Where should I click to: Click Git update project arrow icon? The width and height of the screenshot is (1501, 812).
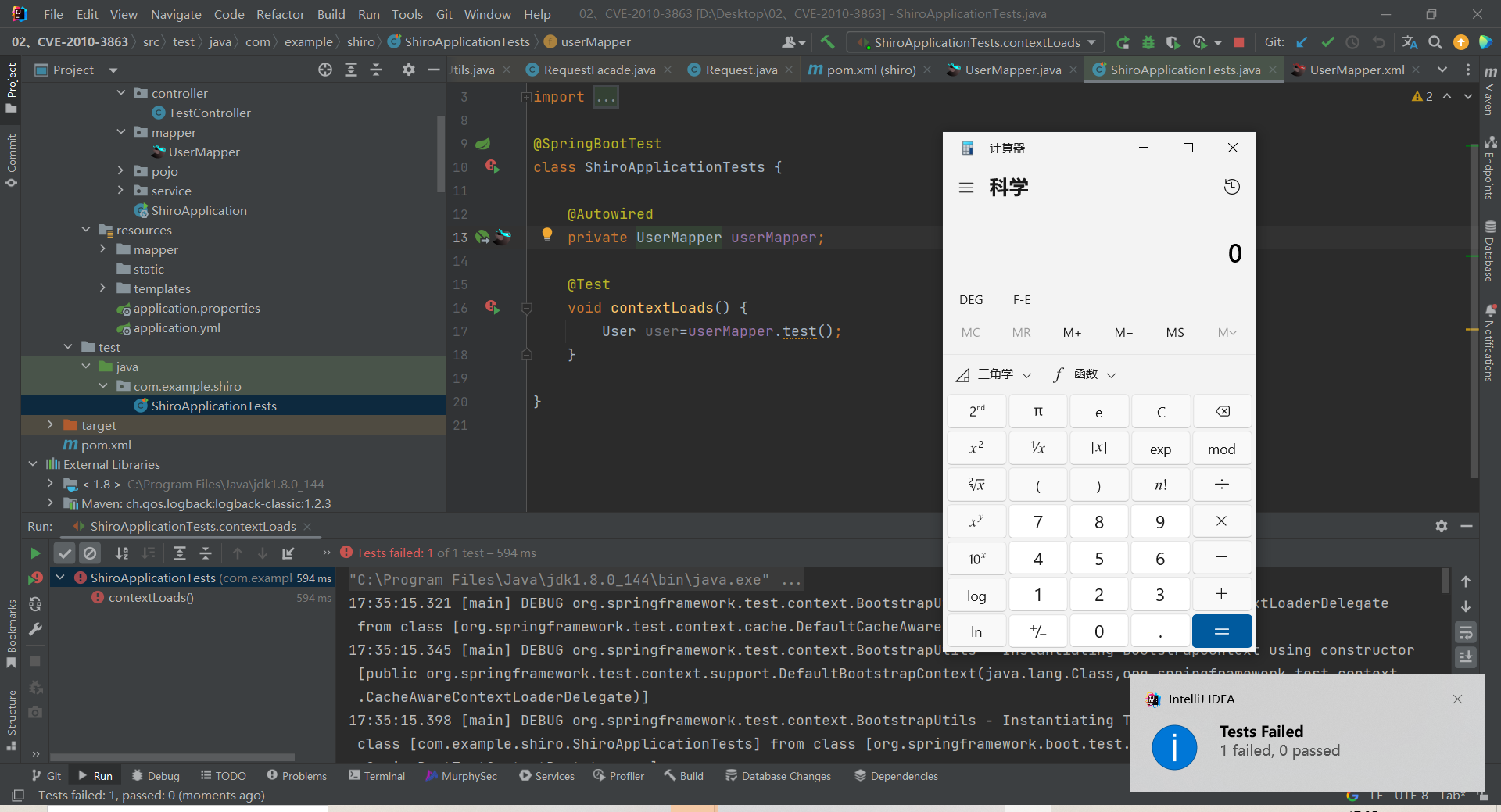1302,42
